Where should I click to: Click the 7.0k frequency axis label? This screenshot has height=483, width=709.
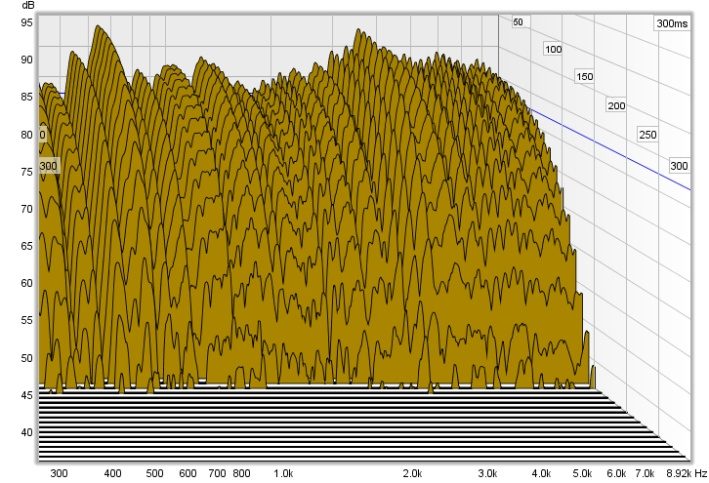pos(645,474)
